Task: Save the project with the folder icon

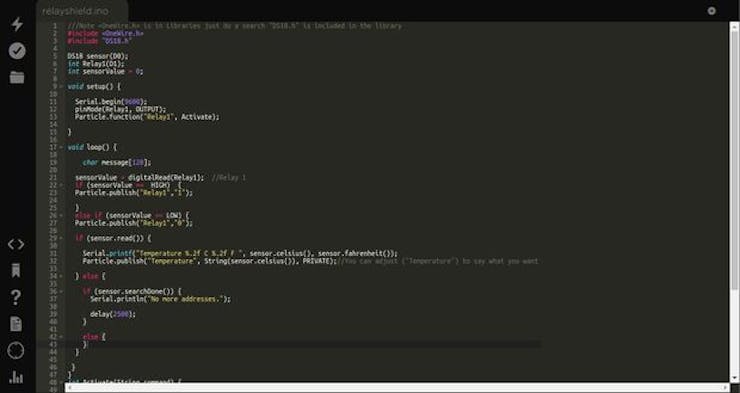Action: 17,77
